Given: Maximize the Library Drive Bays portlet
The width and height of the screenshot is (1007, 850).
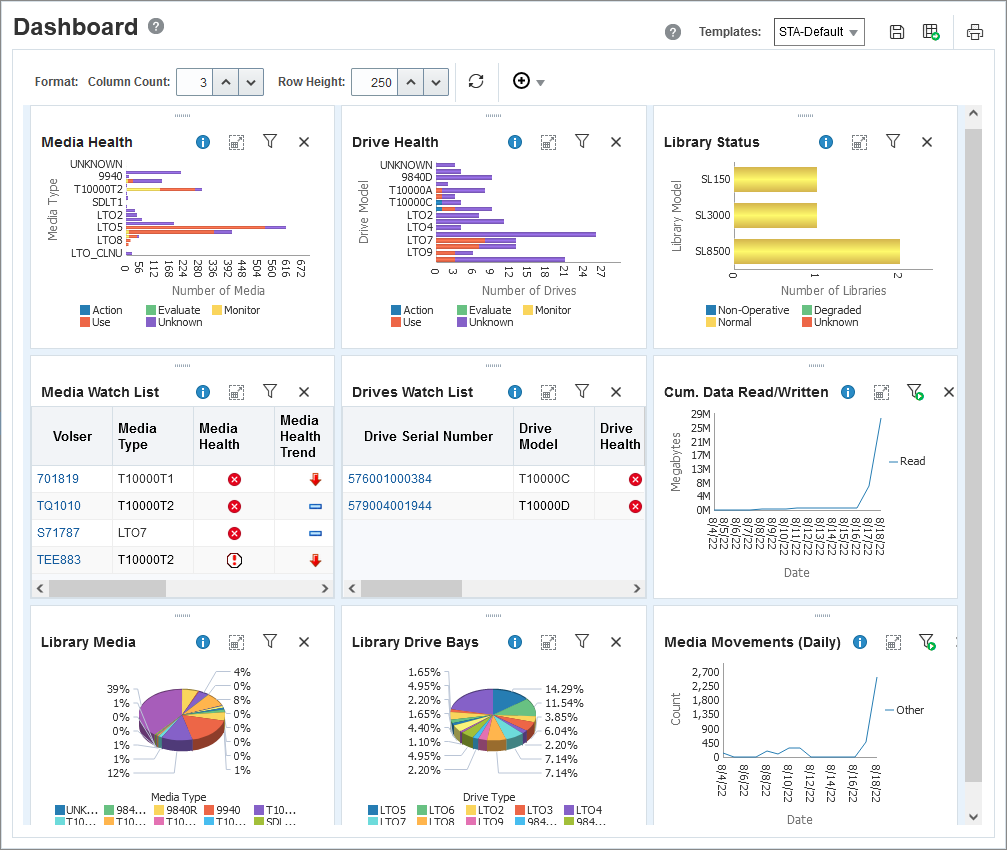Looking at the screenshot, I should point(548,642).
